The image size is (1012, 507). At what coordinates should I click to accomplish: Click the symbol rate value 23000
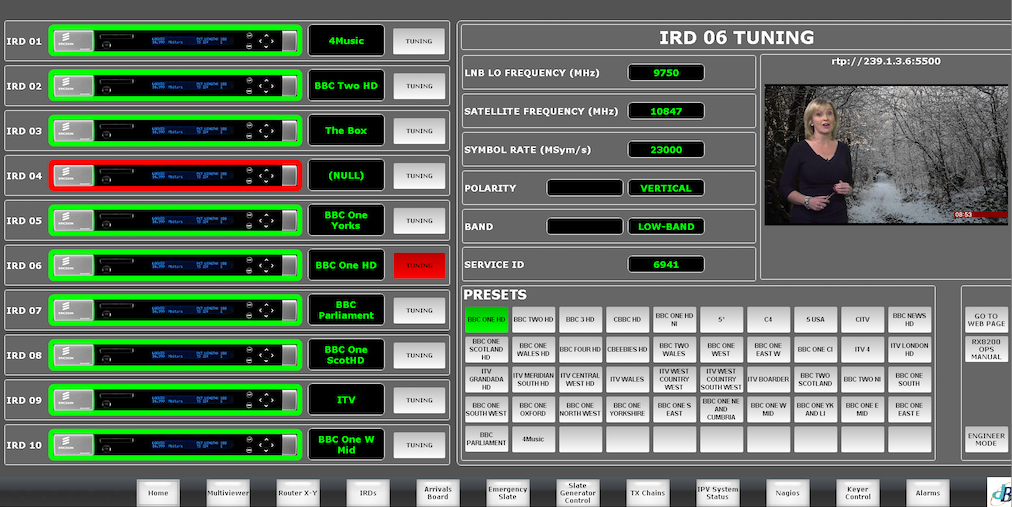point(666,150)
